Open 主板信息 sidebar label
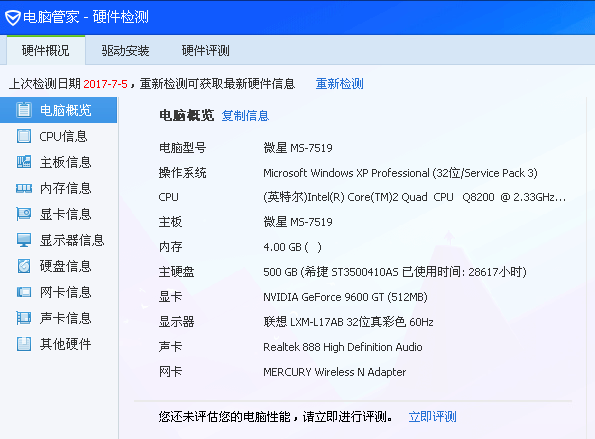 point(66,162)
